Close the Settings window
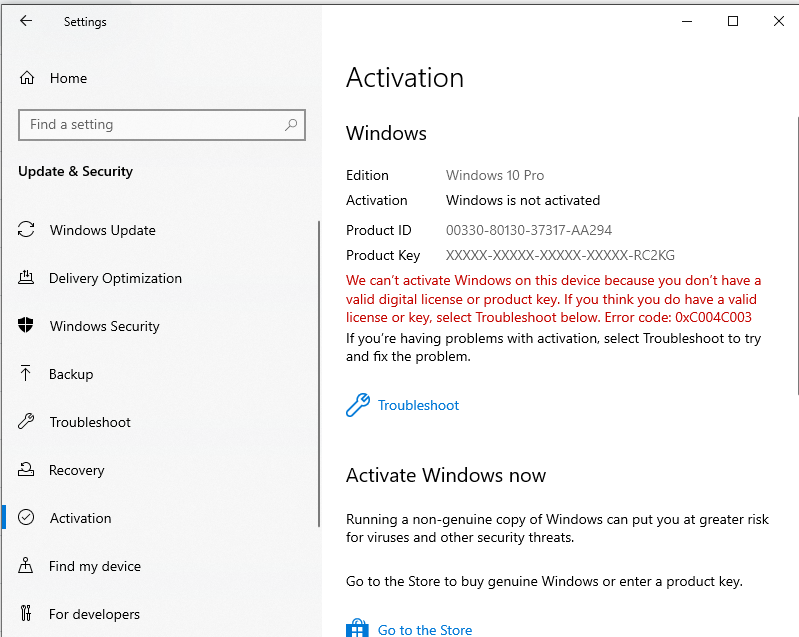Screen dimensions: 799x637 tap(778, 21)
